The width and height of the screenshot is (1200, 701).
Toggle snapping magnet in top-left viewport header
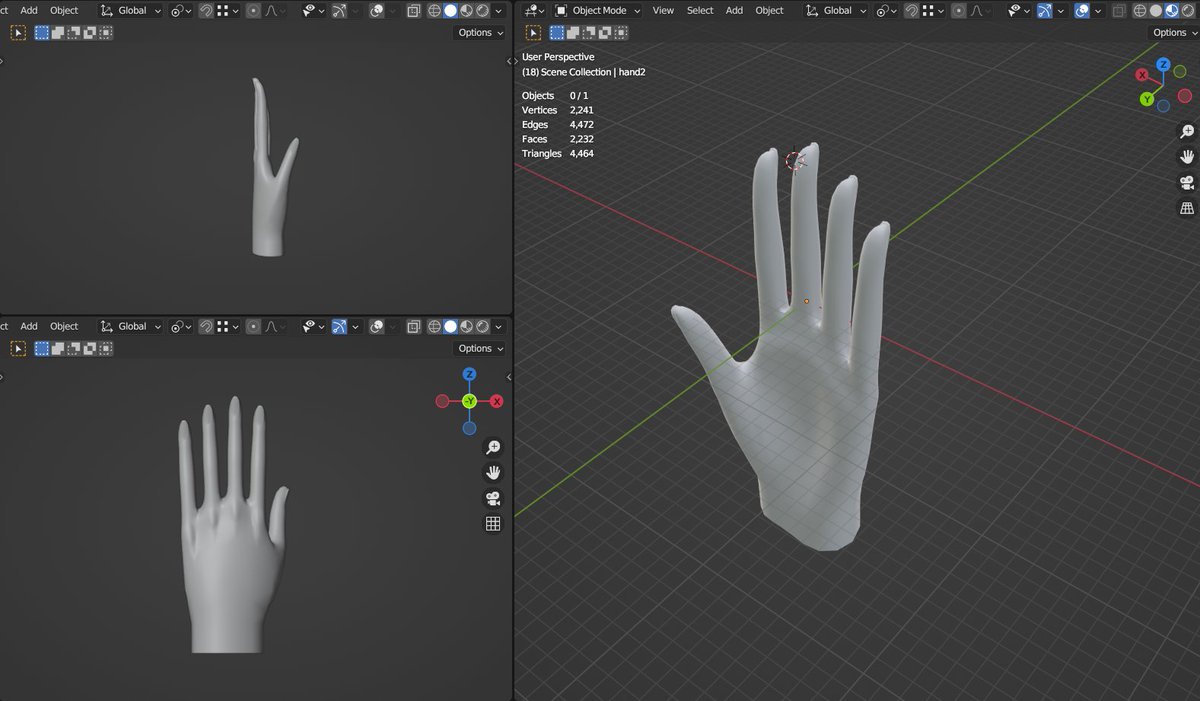click(x=206, y=10)
